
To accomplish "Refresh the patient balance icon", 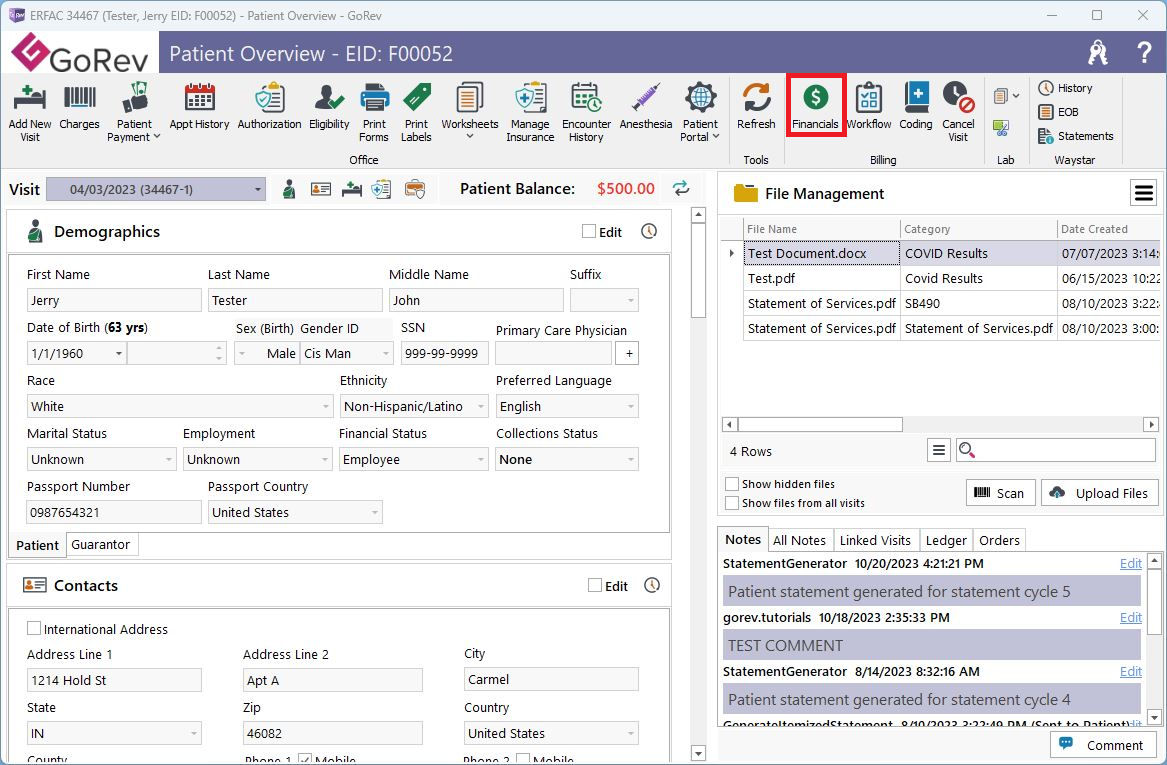I will pyautogui.click(x=681, y=188).
